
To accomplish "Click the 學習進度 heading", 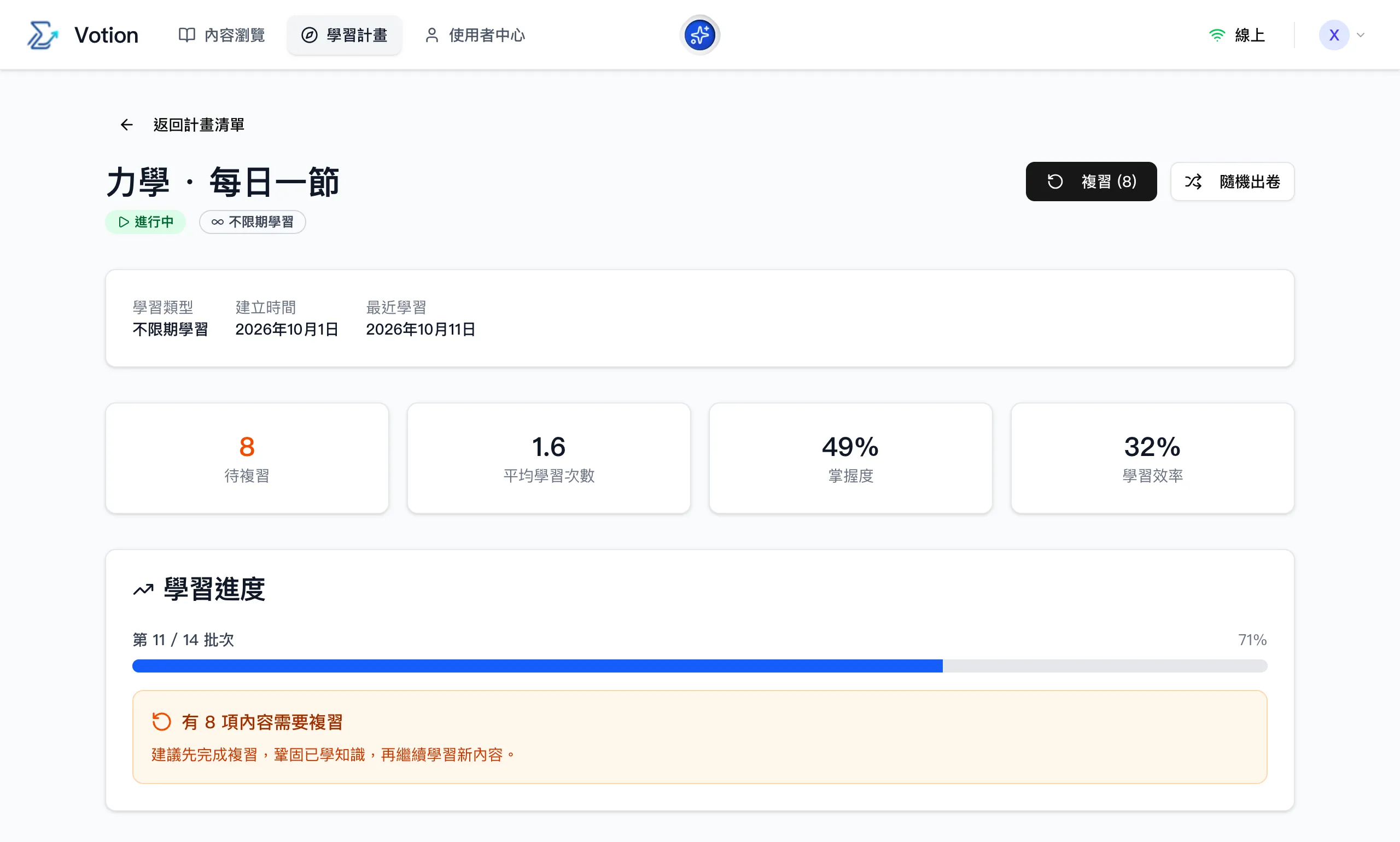I will pos(214,589).
